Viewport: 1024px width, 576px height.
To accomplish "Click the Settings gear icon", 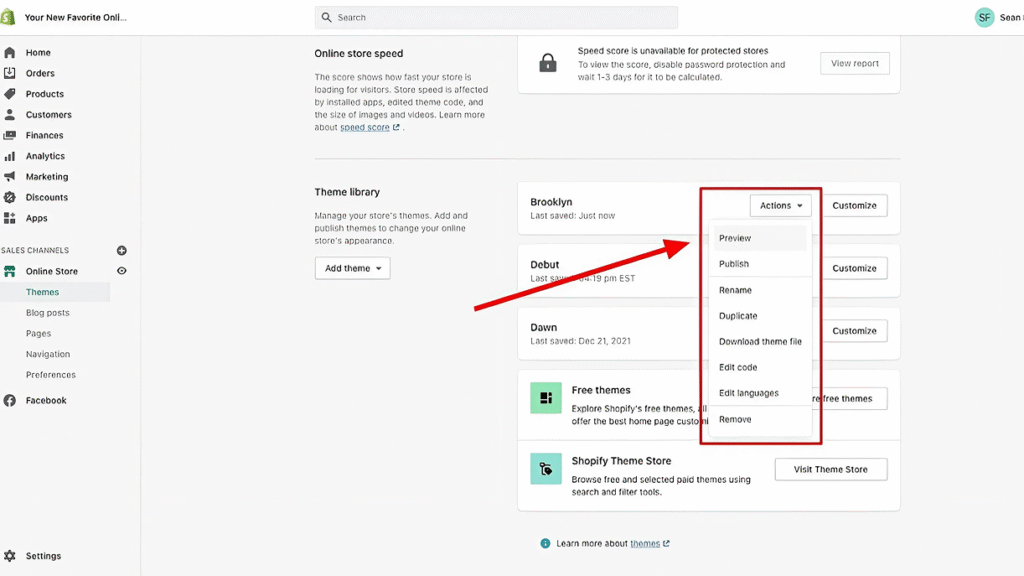I will [10, 556].
